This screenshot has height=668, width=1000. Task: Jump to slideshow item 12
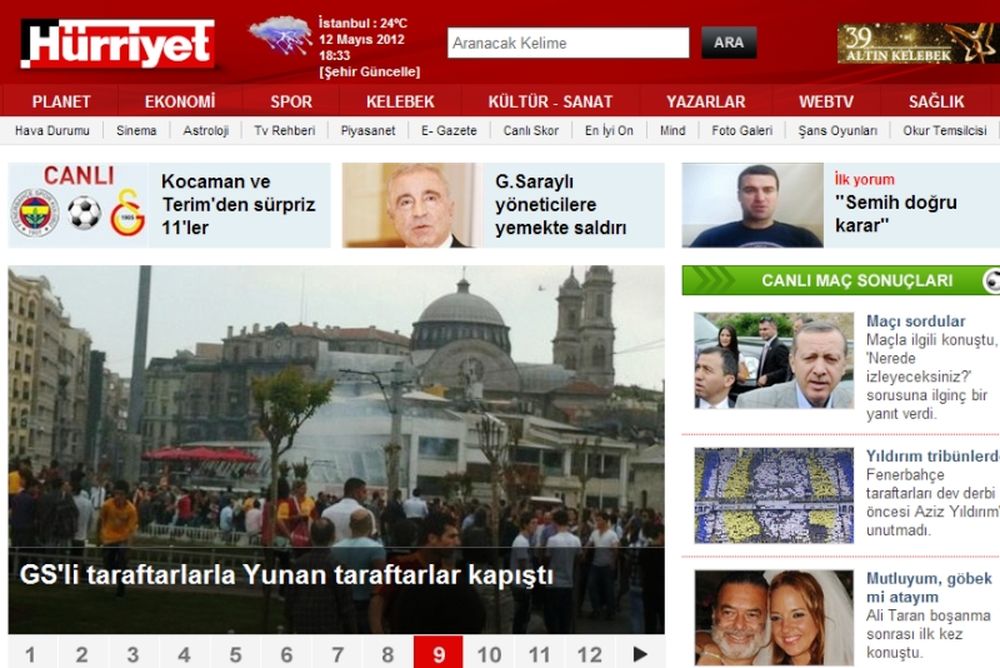pyautogui.click(x=589, y=654)
